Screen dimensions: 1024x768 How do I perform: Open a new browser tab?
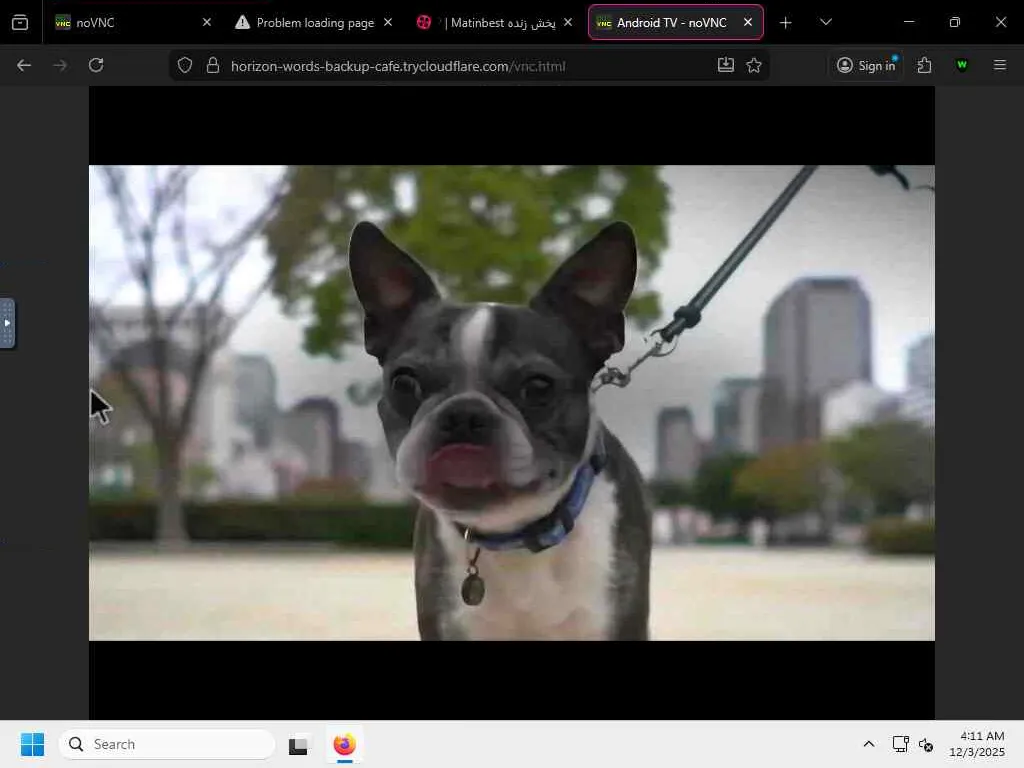786,22
